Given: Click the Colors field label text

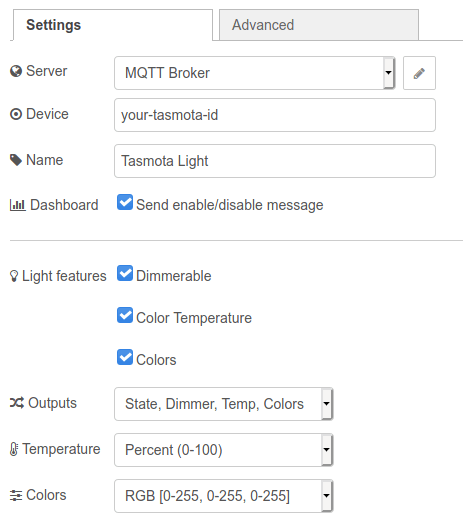Looking at the screenshot, I should coord(46,495).
